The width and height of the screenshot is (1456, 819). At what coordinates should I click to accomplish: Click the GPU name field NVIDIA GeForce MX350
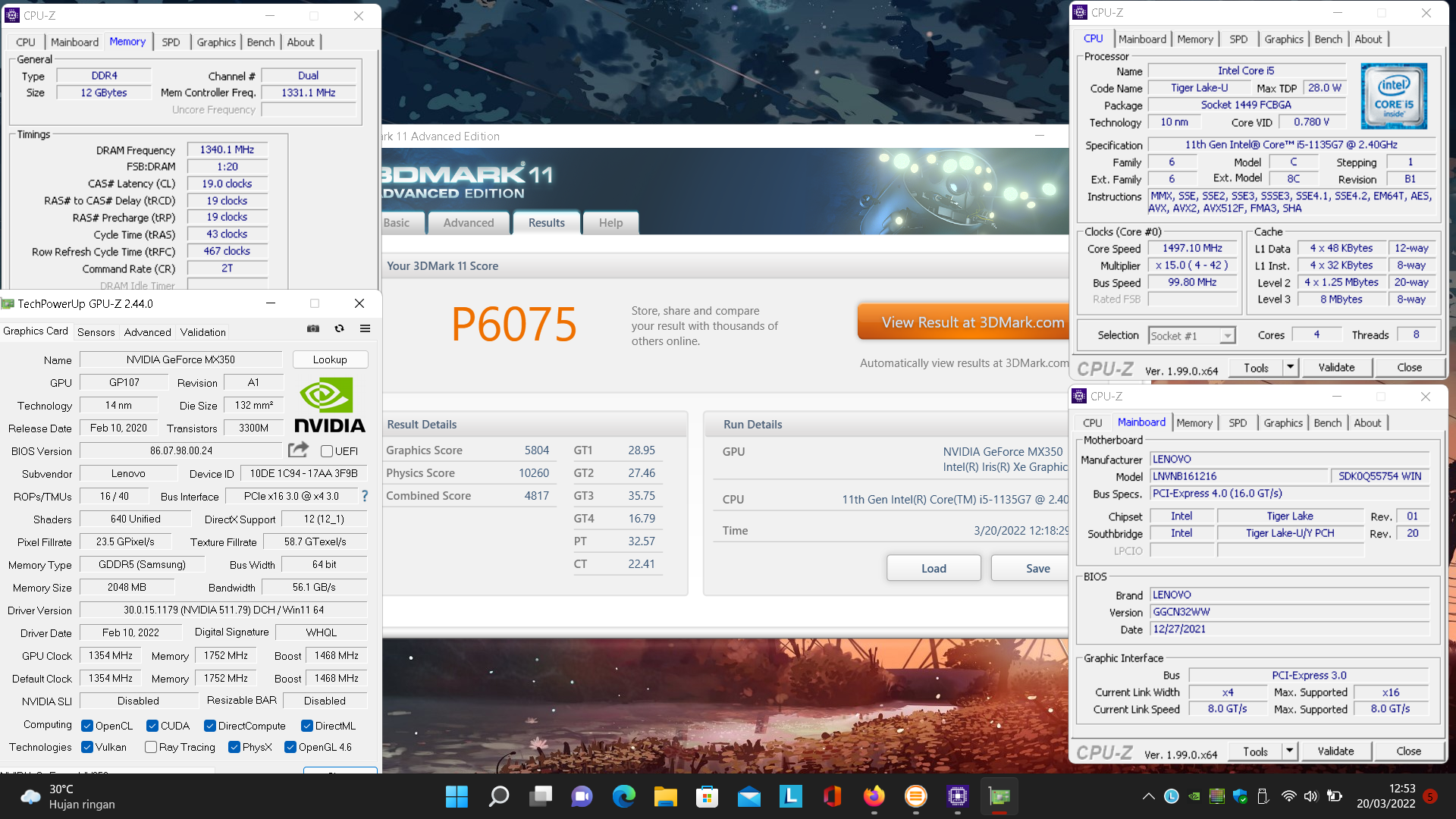click(x=180, y=359)
